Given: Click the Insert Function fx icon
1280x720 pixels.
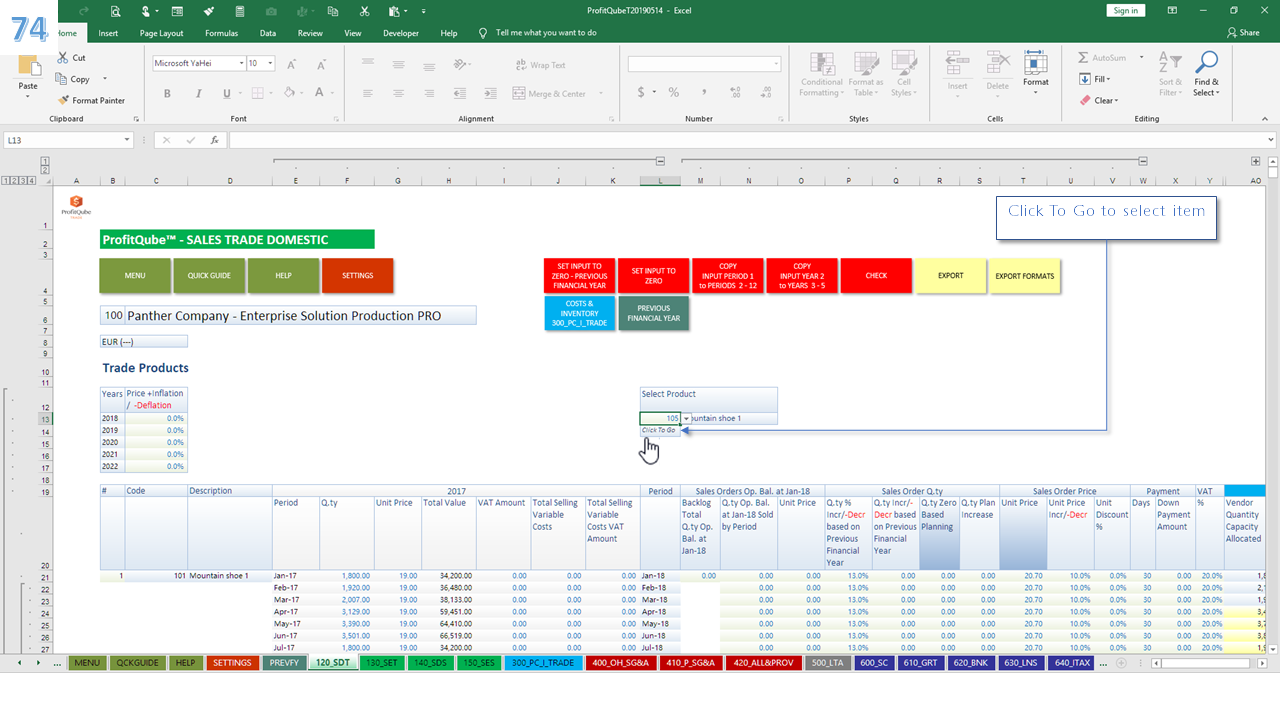Looking at the screenshot, I should (214, 140).
